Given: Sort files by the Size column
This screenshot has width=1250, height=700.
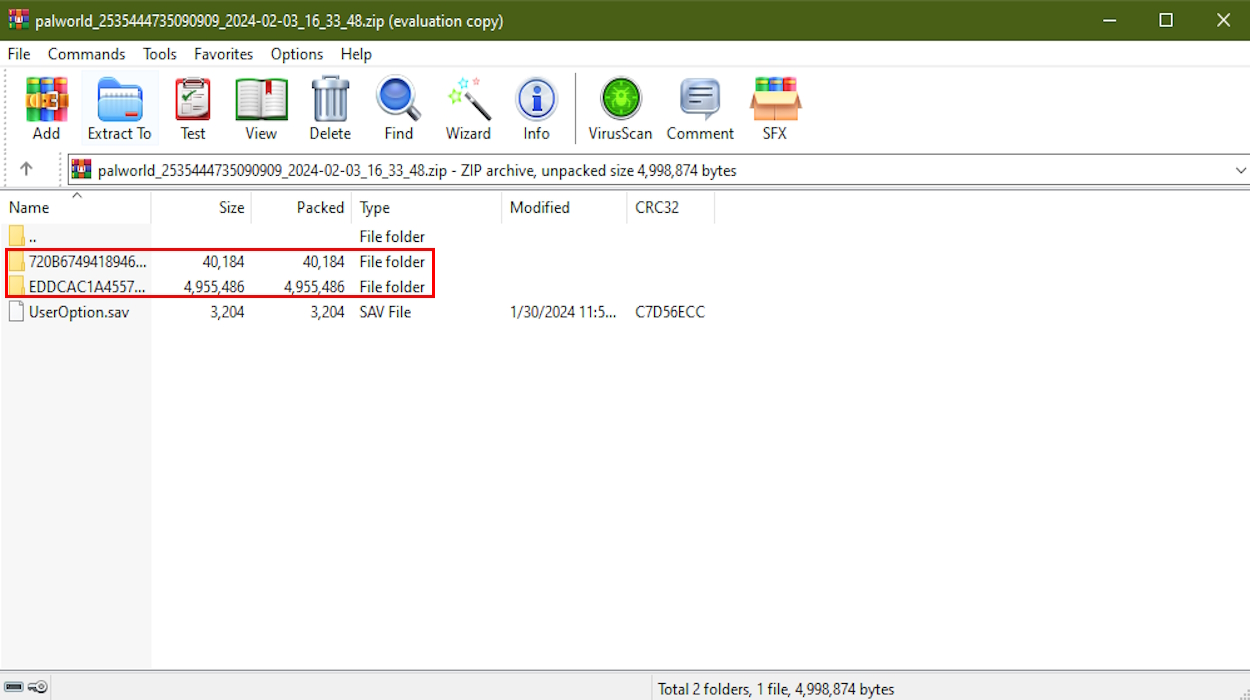Looking at the screenshot, I should [230, 207].
